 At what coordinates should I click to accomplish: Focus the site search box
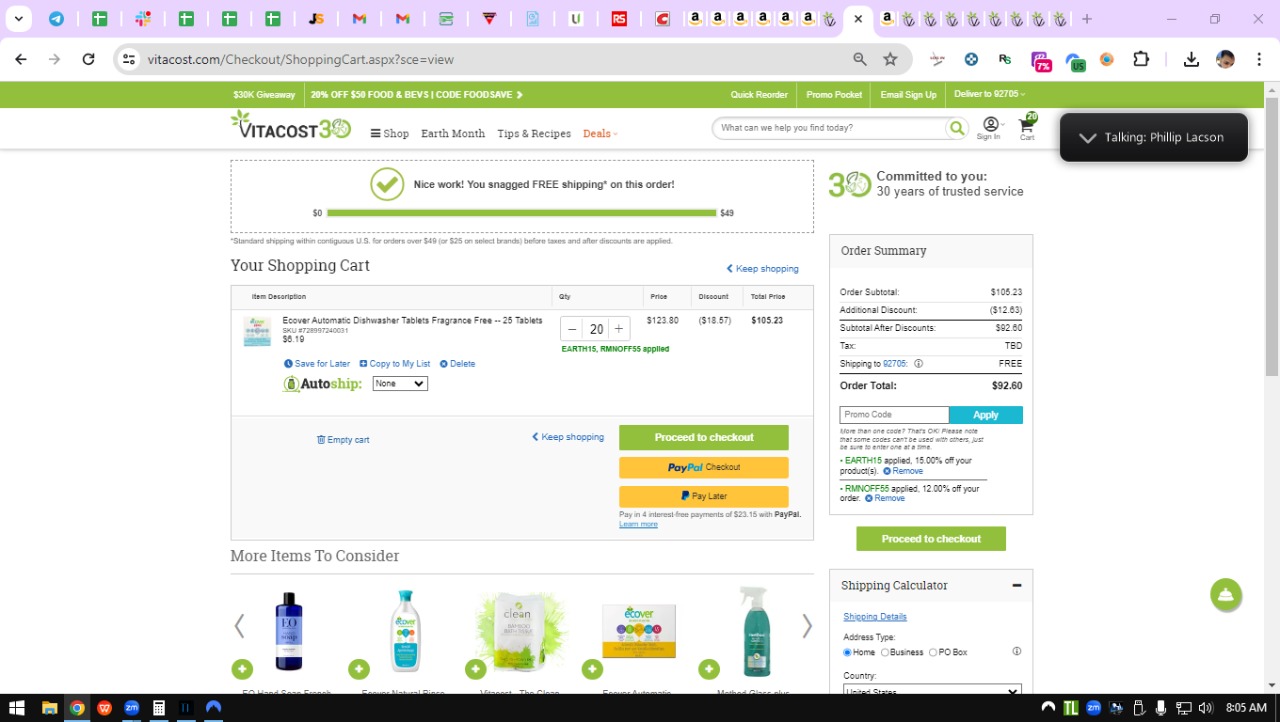click(x=830, y=128)
